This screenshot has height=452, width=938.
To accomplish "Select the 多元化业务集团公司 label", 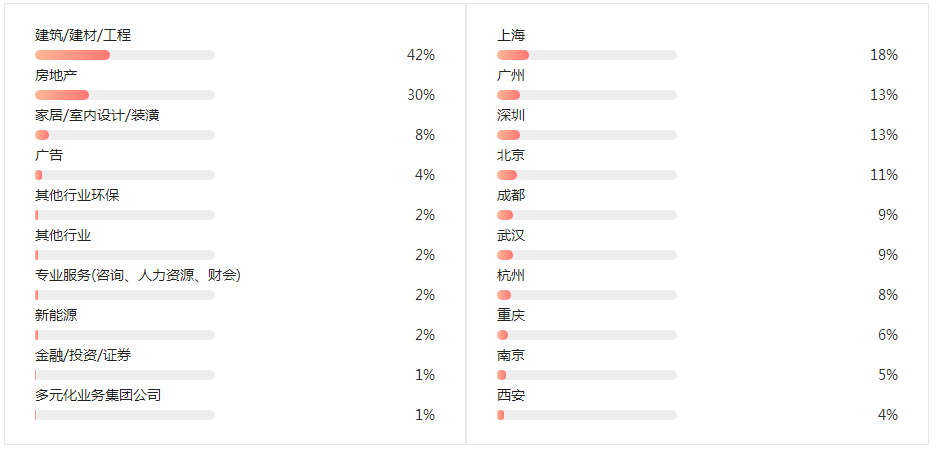I will [98, 396].
